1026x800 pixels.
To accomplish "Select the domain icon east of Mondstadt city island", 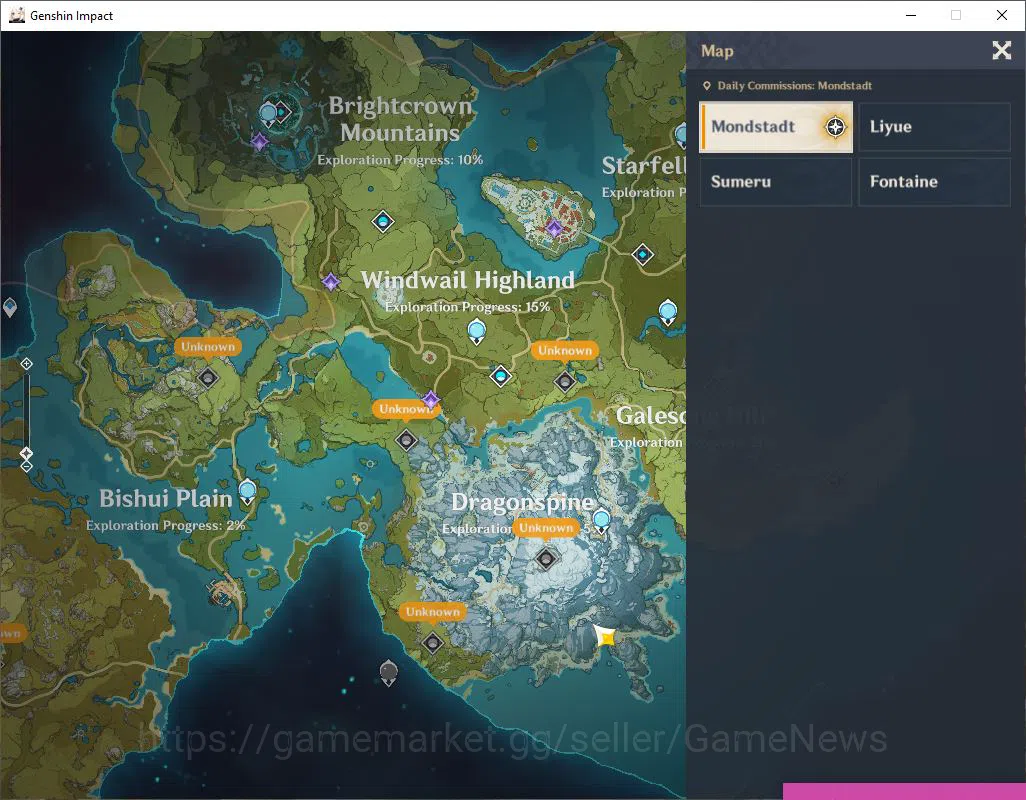I will 643,254.
